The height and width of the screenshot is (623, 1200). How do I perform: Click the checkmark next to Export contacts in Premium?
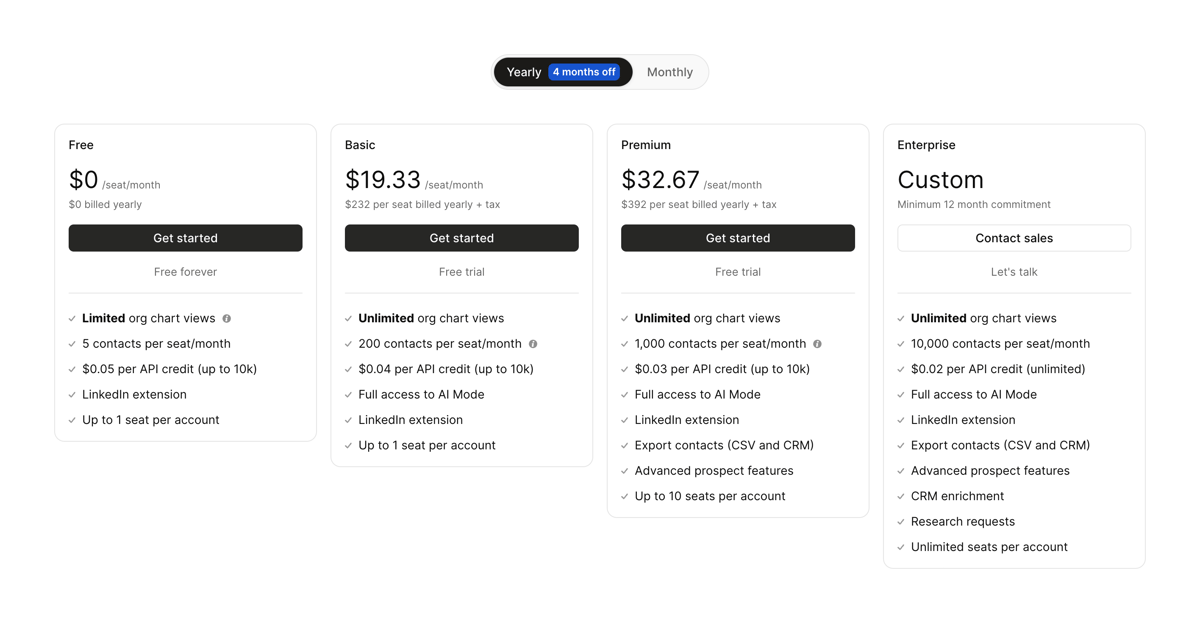624,445
